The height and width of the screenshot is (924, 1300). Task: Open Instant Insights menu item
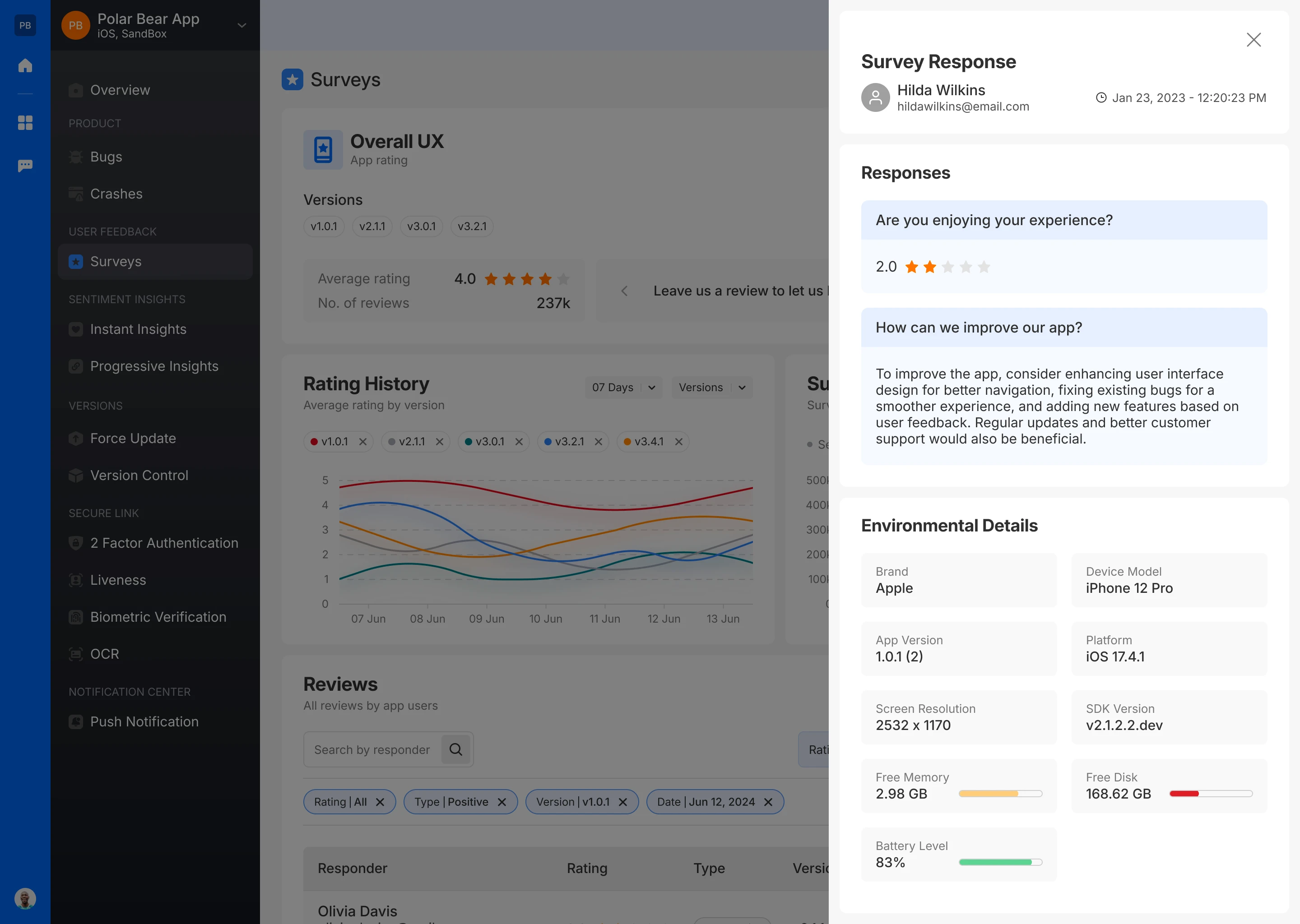[138, 329]
